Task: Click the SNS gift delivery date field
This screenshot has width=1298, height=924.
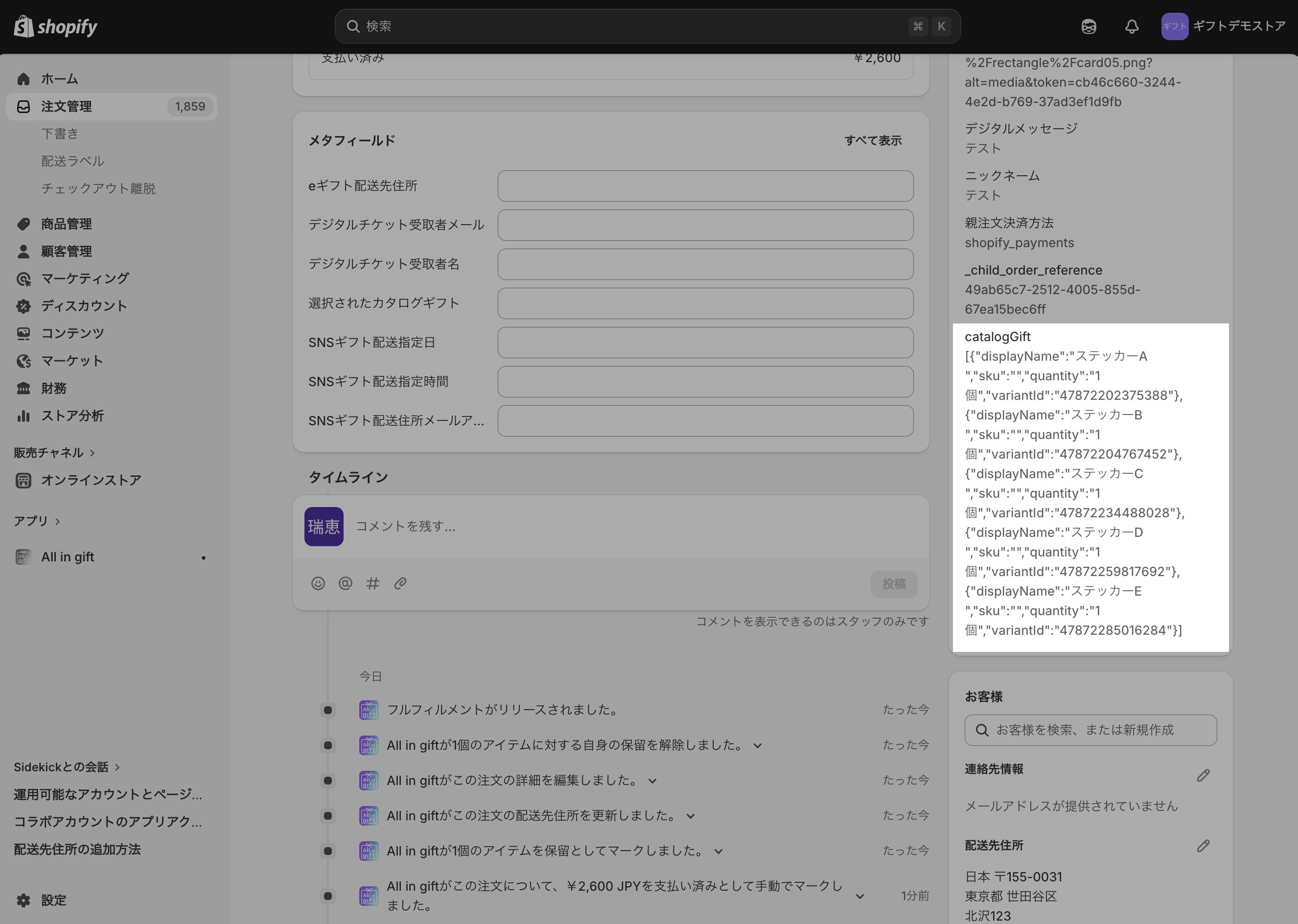Action: point(705,343)
